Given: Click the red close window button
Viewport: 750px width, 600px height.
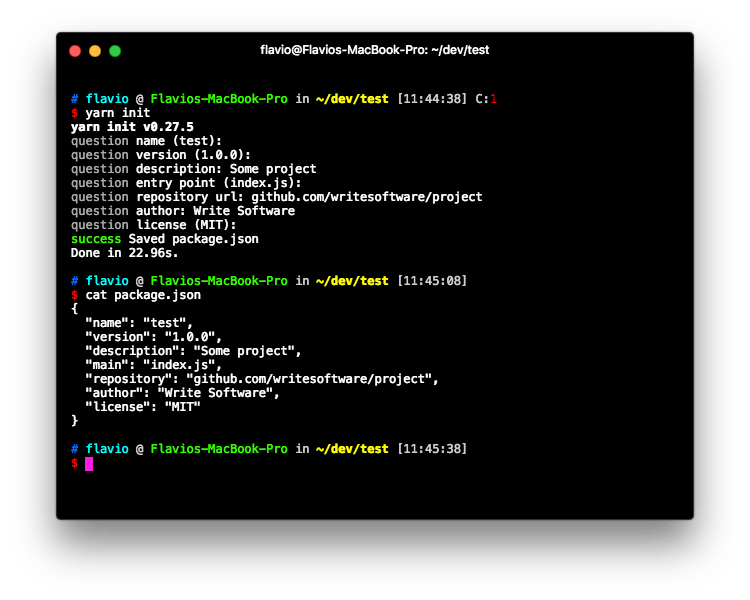Looking at the screenshot, I should click(75, 51).
